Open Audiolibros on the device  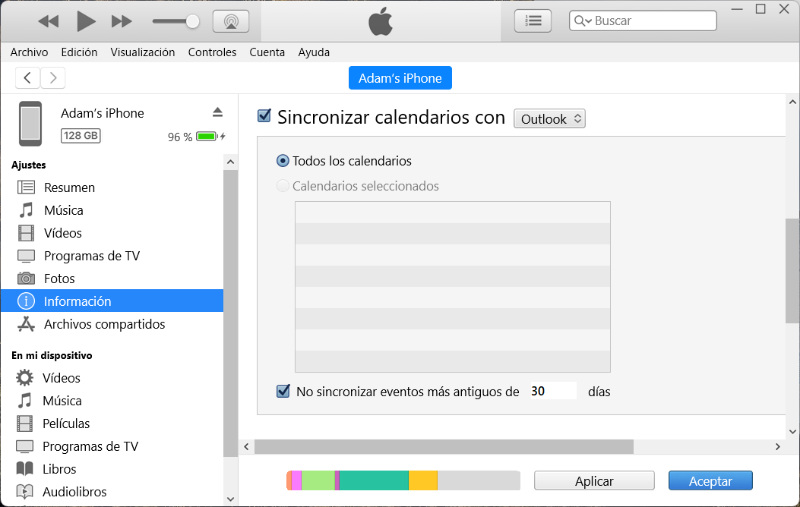[x=112, y=492]
